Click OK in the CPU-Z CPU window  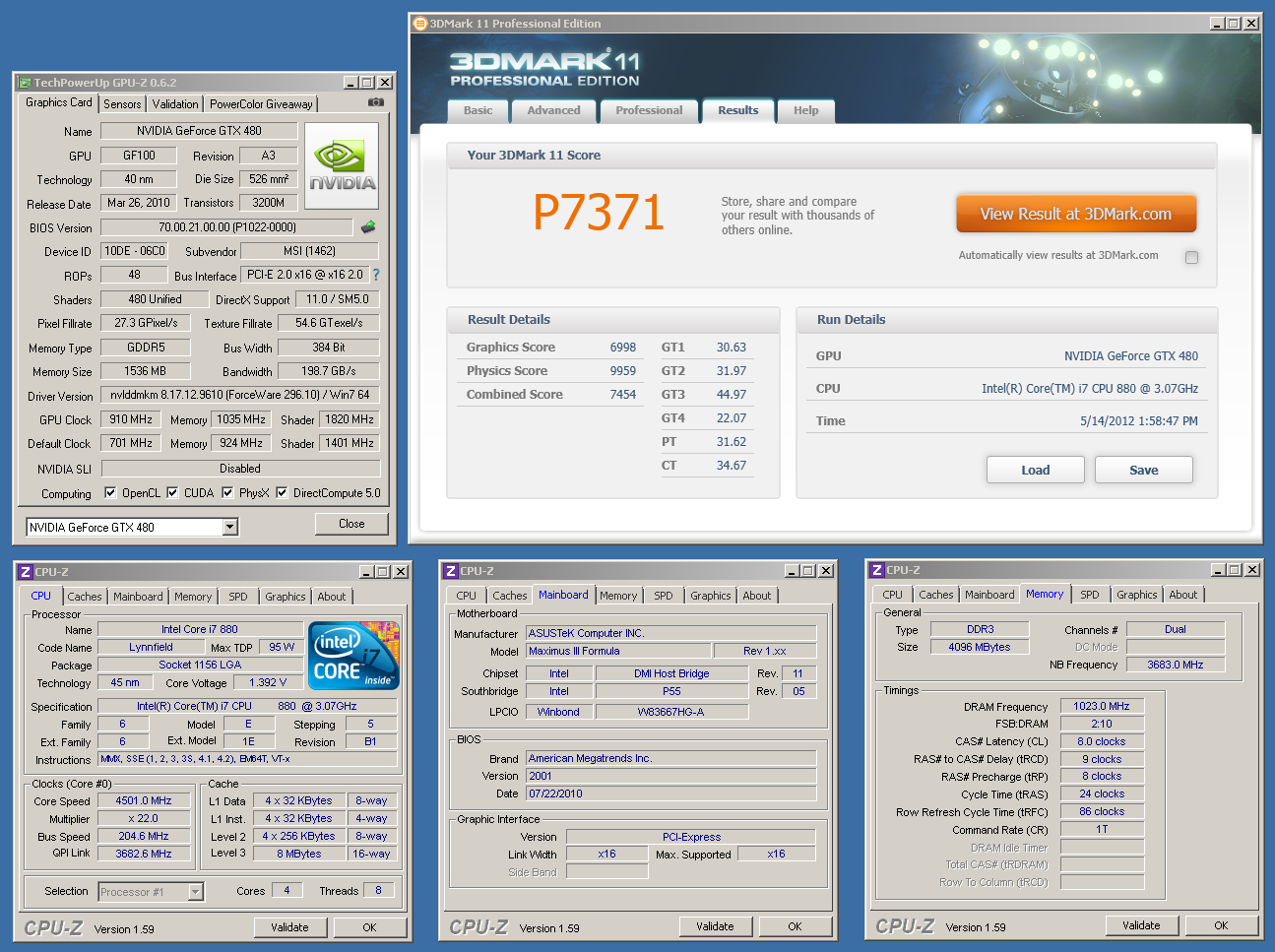click(x=369, y=927)
